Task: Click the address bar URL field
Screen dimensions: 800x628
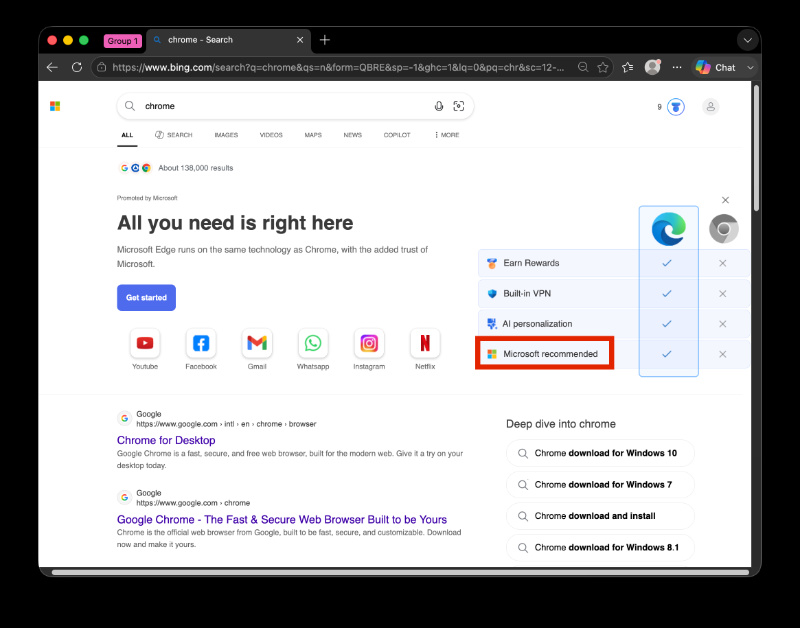Action: coord(338,67)
